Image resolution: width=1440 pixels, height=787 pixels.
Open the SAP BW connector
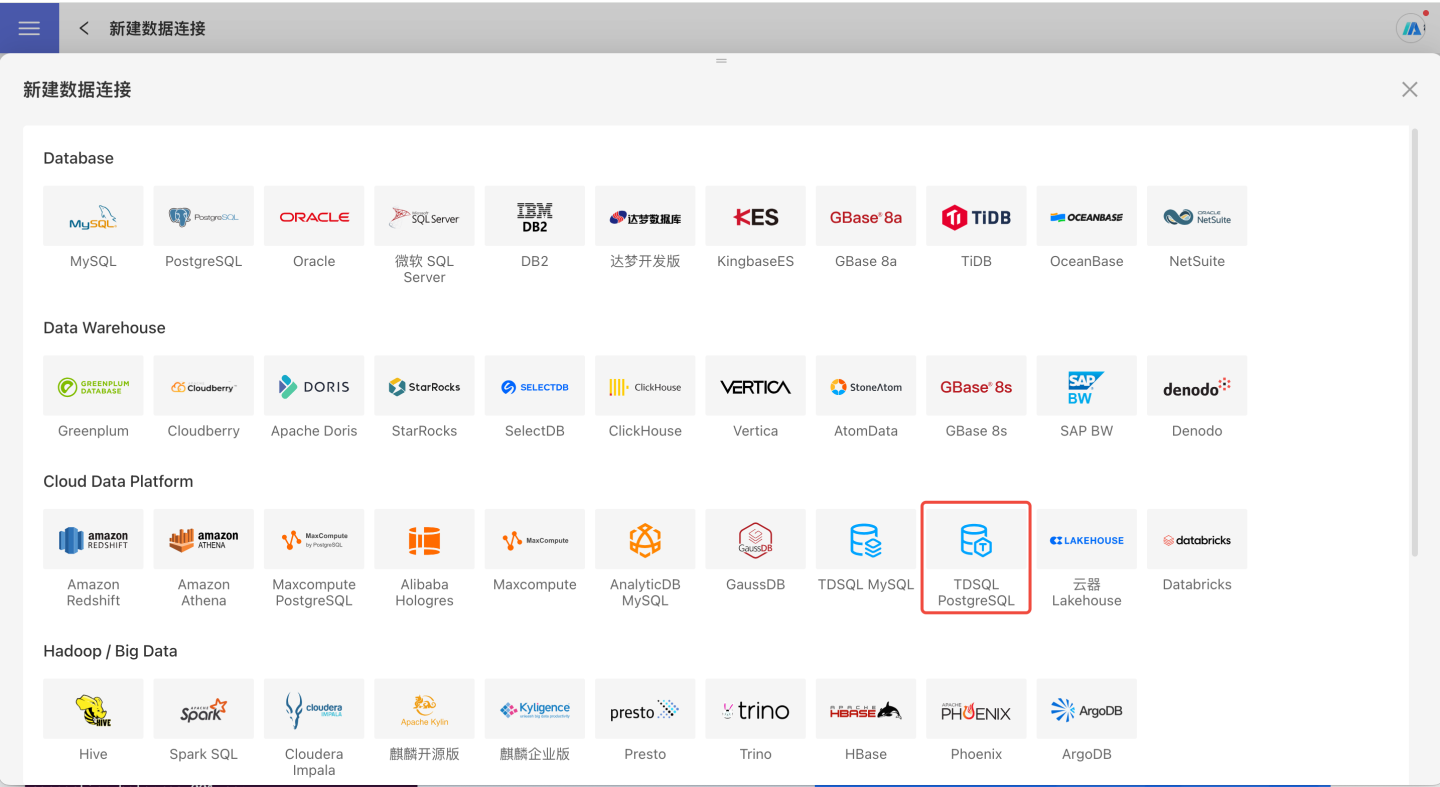(x=1086, y=386)
